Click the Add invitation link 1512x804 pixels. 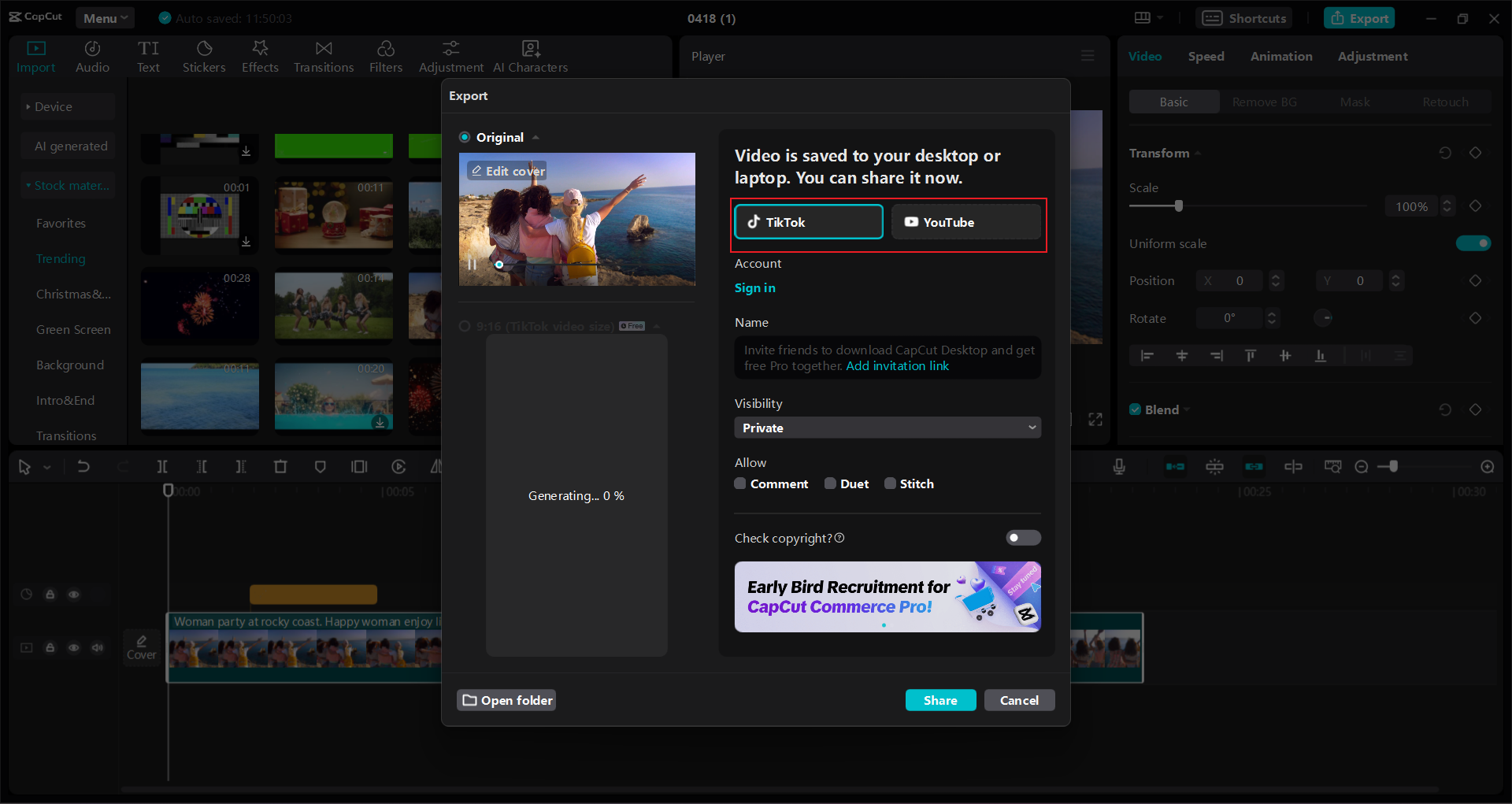(x=897, y=366)
